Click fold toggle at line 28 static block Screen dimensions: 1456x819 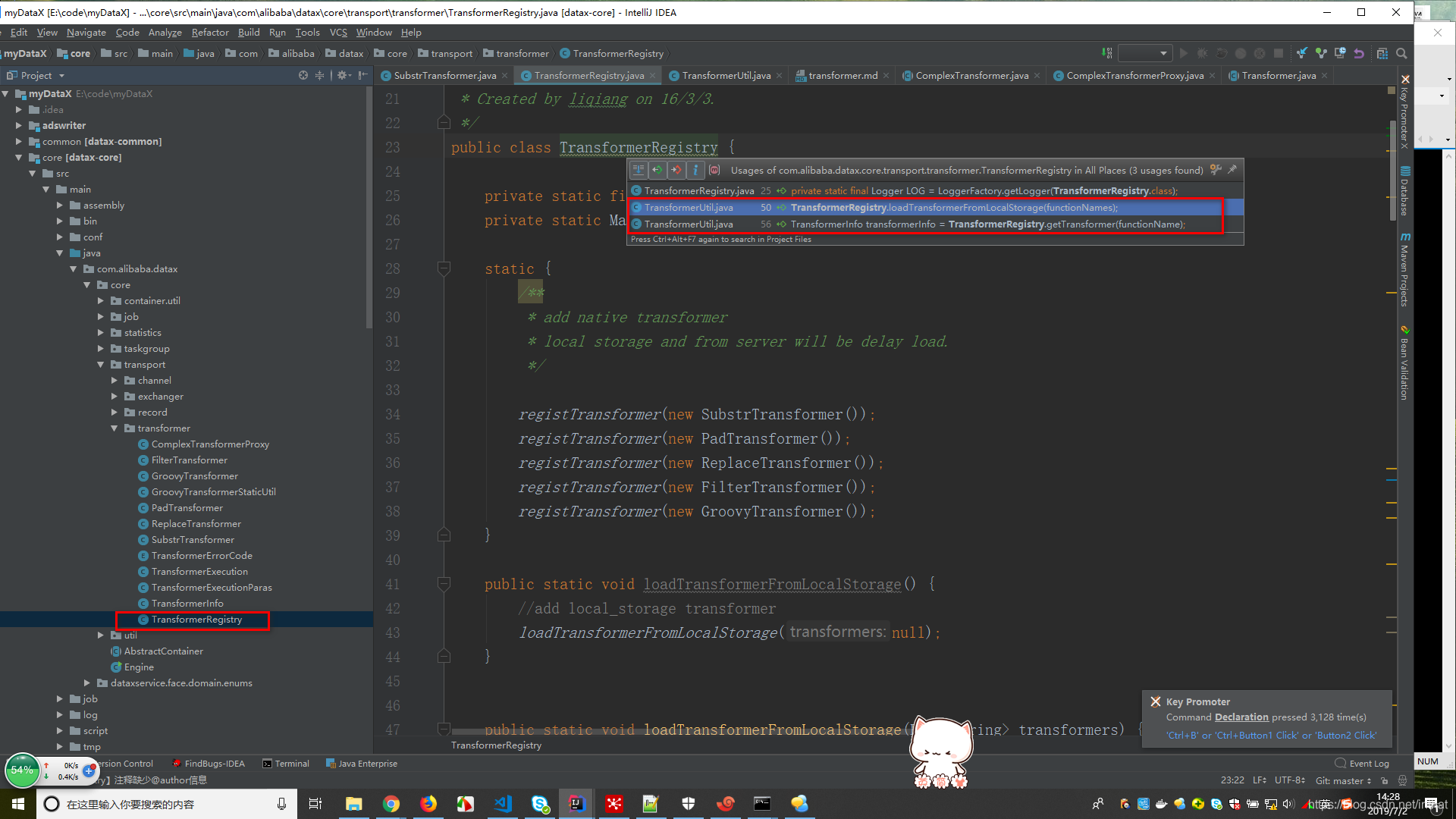pos(444,268)
